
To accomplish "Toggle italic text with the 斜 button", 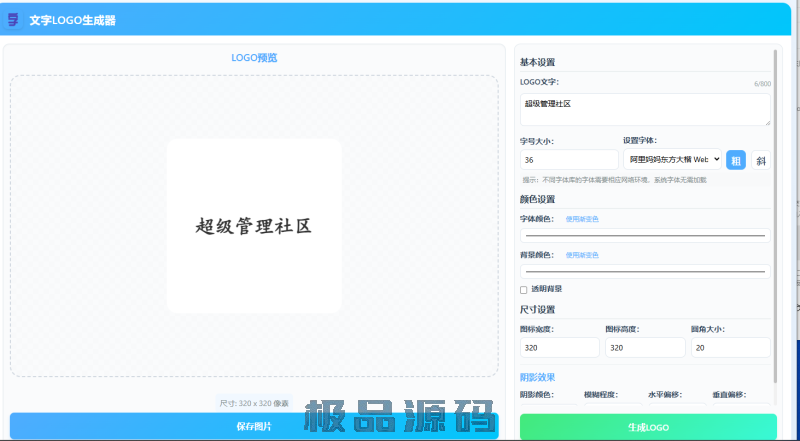I will coord(760,160).
